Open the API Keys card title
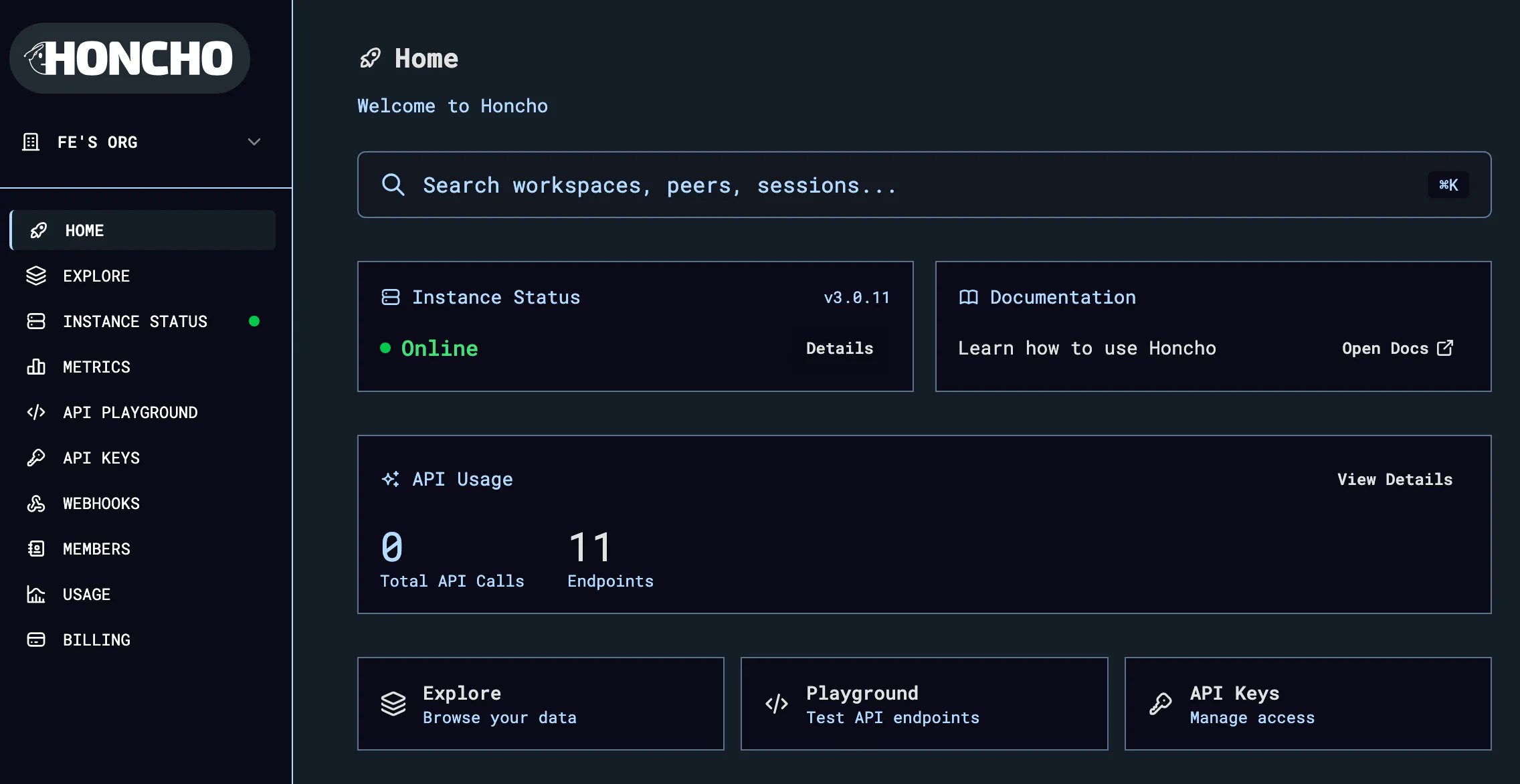Viewport: 1520px width, 784px height. (x=1234, y=693)
